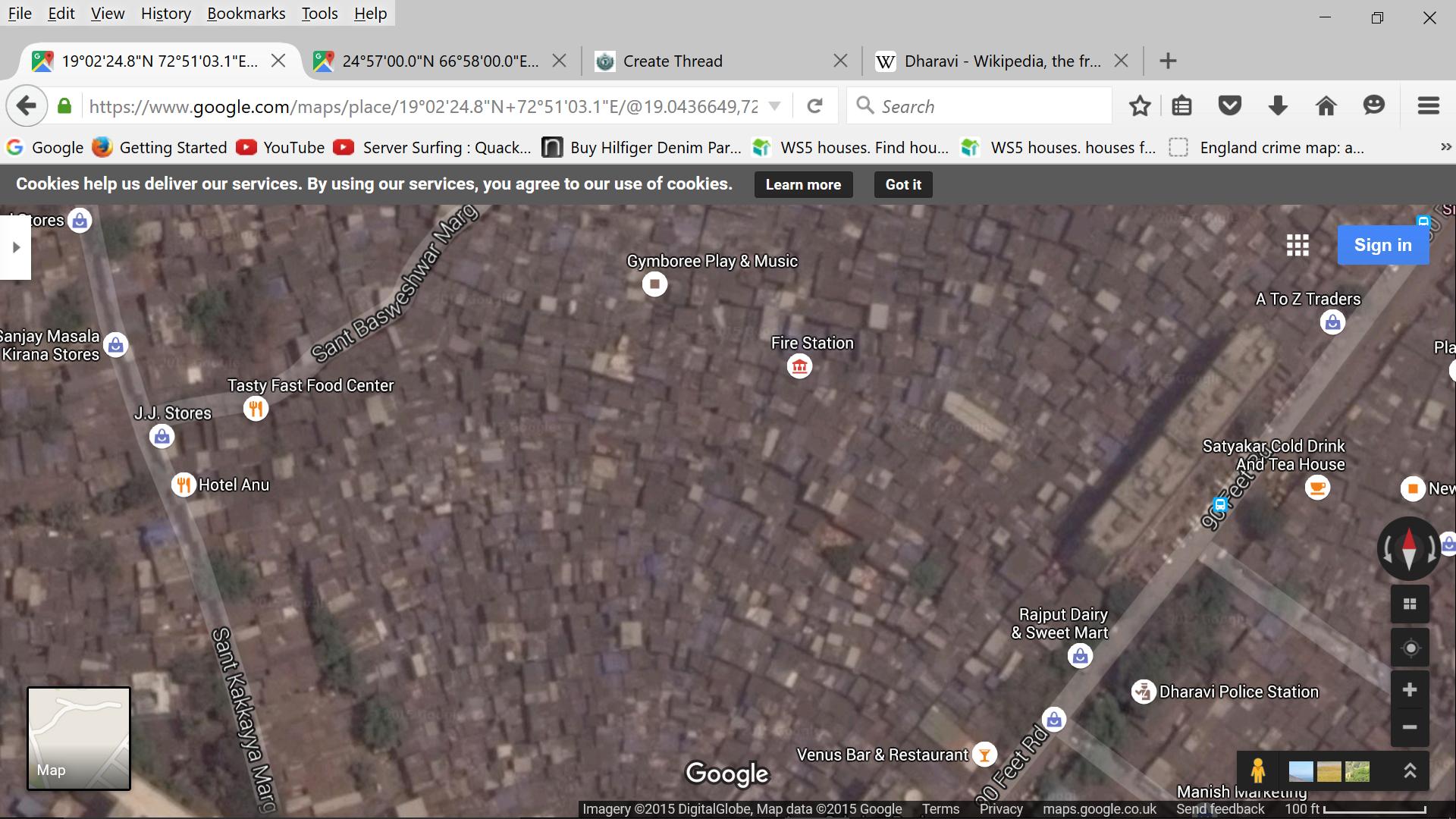Image resolution: width=1456 pixels, height=819 pixels.
Task: Bookmark this page with star icon
Action: click(1140, 106)
